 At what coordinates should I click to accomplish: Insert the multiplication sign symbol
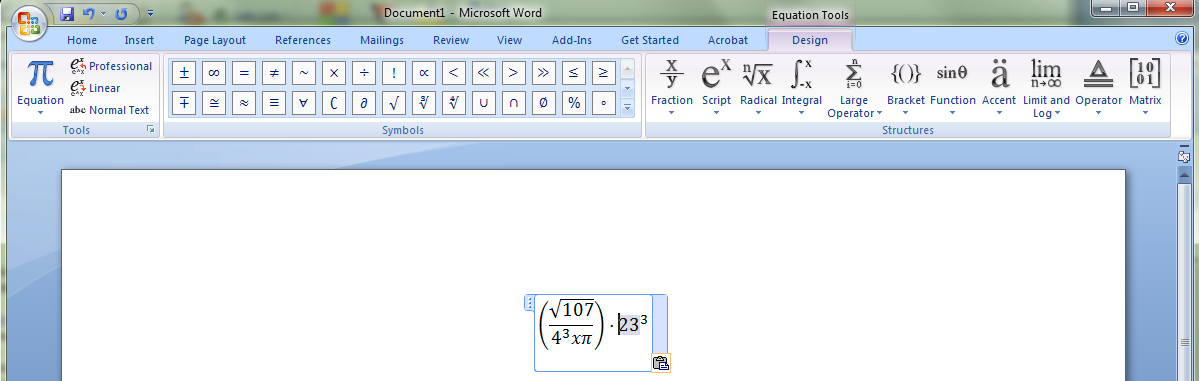[x=333, y=73]
